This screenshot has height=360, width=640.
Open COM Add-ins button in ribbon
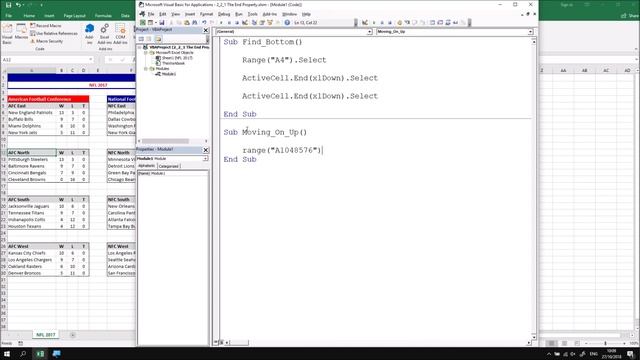tap(120, 34)
